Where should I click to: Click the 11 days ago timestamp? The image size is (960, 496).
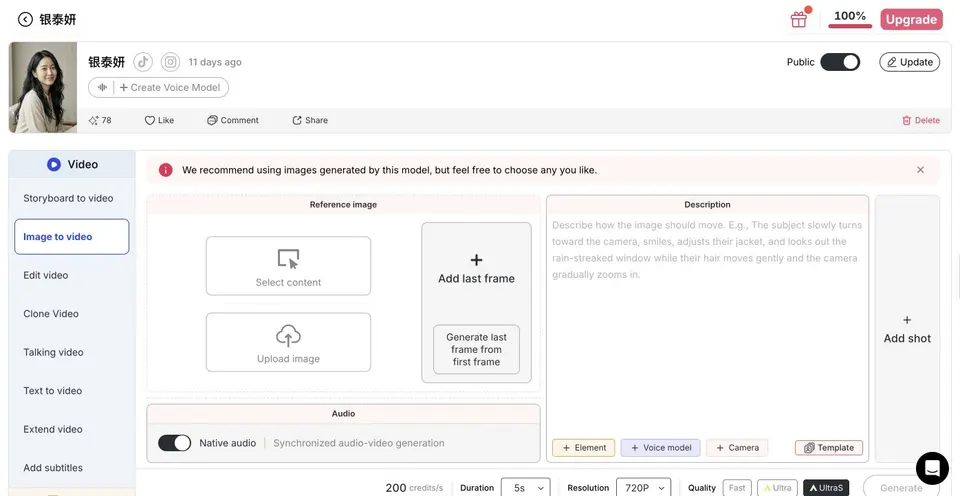click(215, 62)
